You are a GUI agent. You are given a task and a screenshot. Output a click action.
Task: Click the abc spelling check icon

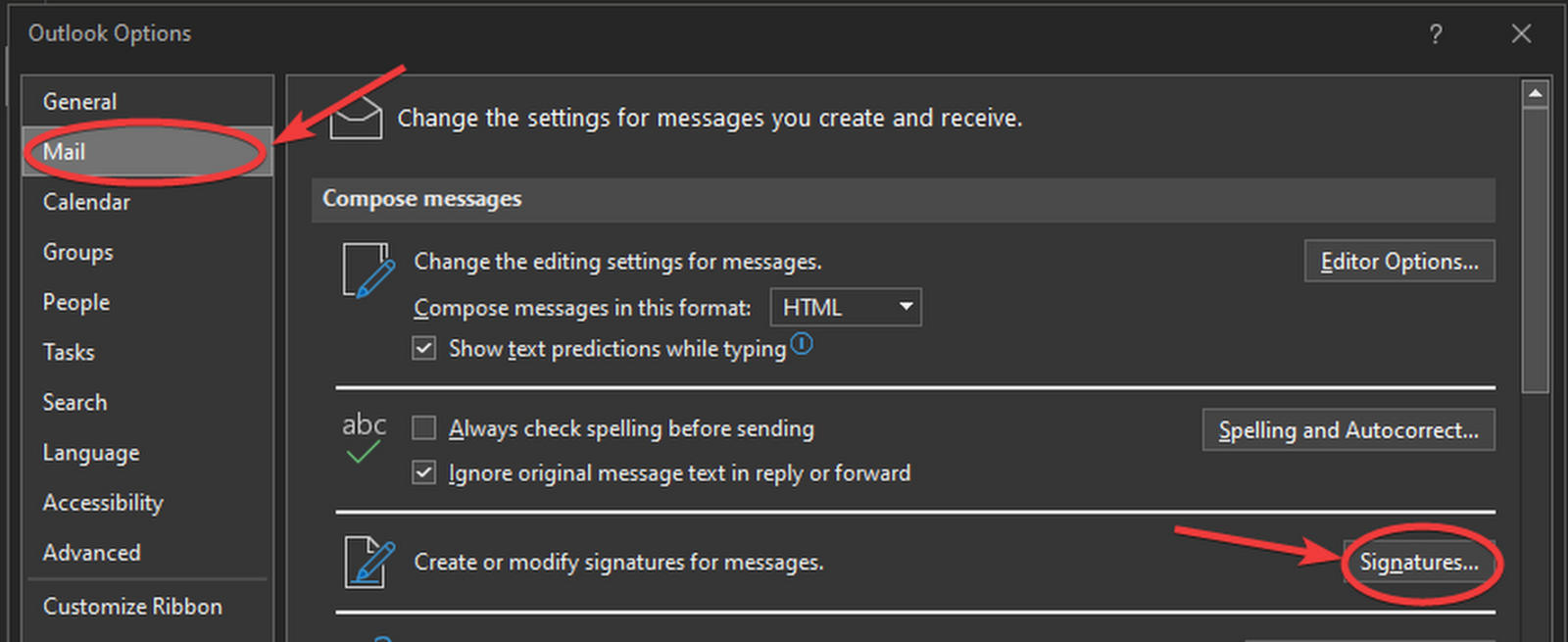pos(364,438)
